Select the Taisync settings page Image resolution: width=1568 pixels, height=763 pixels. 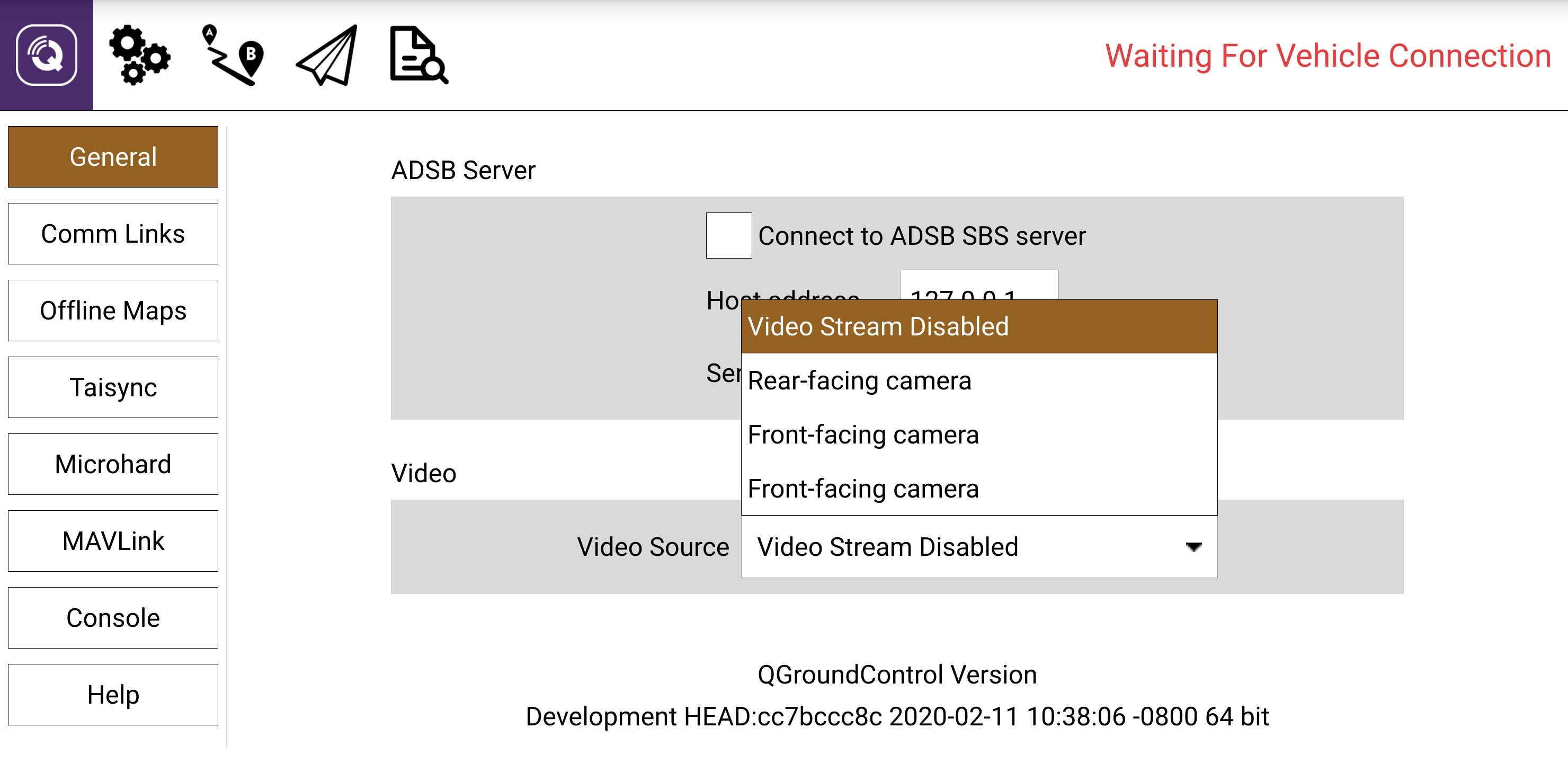coord(113,387)
